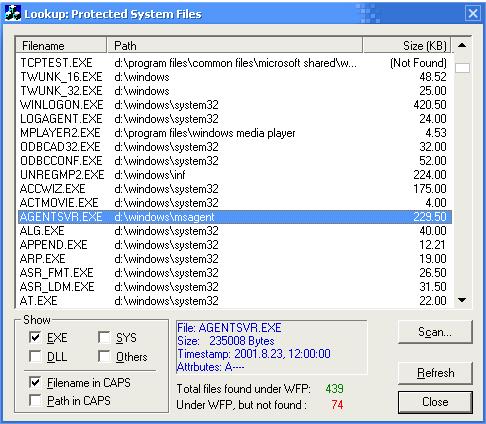Click the Size 235008 Bytes detail line
This screenshot has width=486, height=424.
226,341
